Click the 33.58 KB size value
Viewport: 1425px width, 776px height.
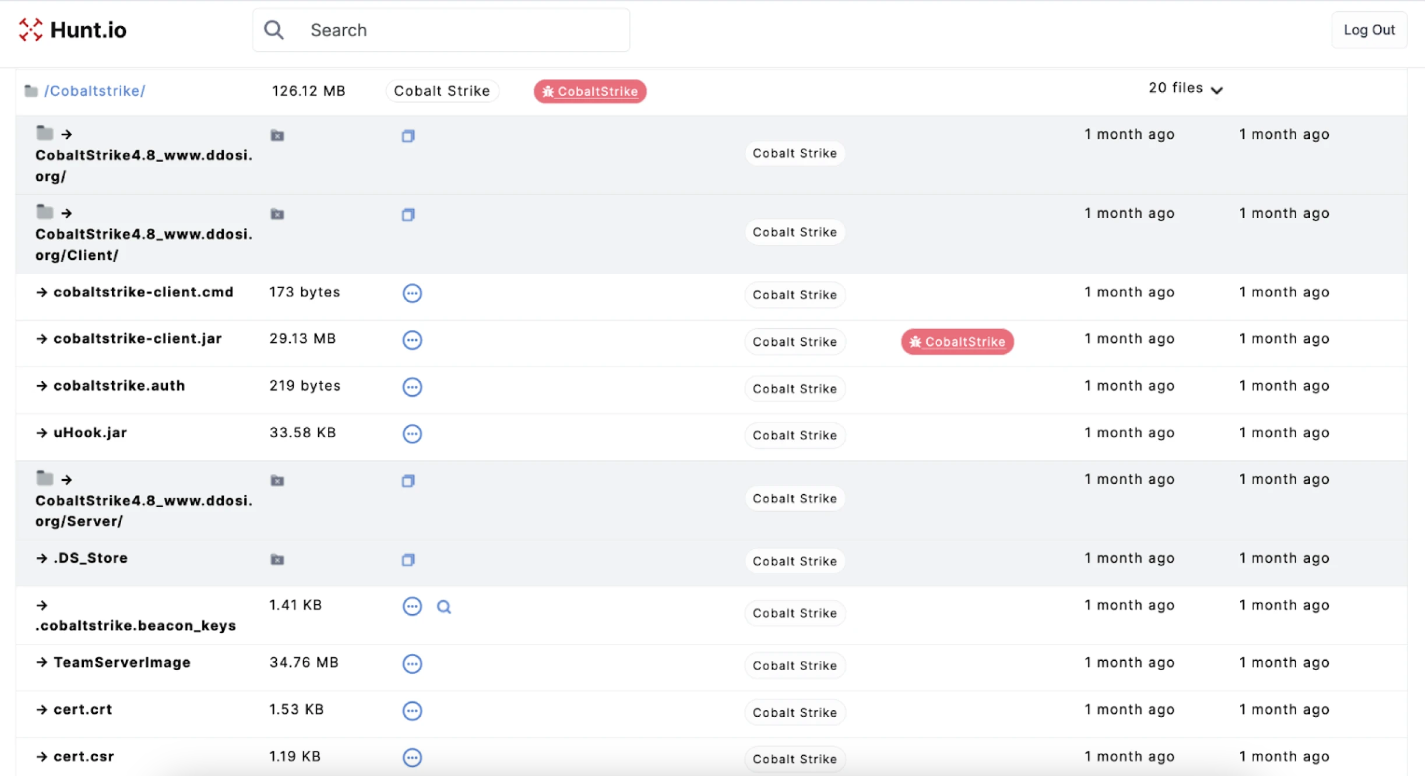(x=303, y=433)
